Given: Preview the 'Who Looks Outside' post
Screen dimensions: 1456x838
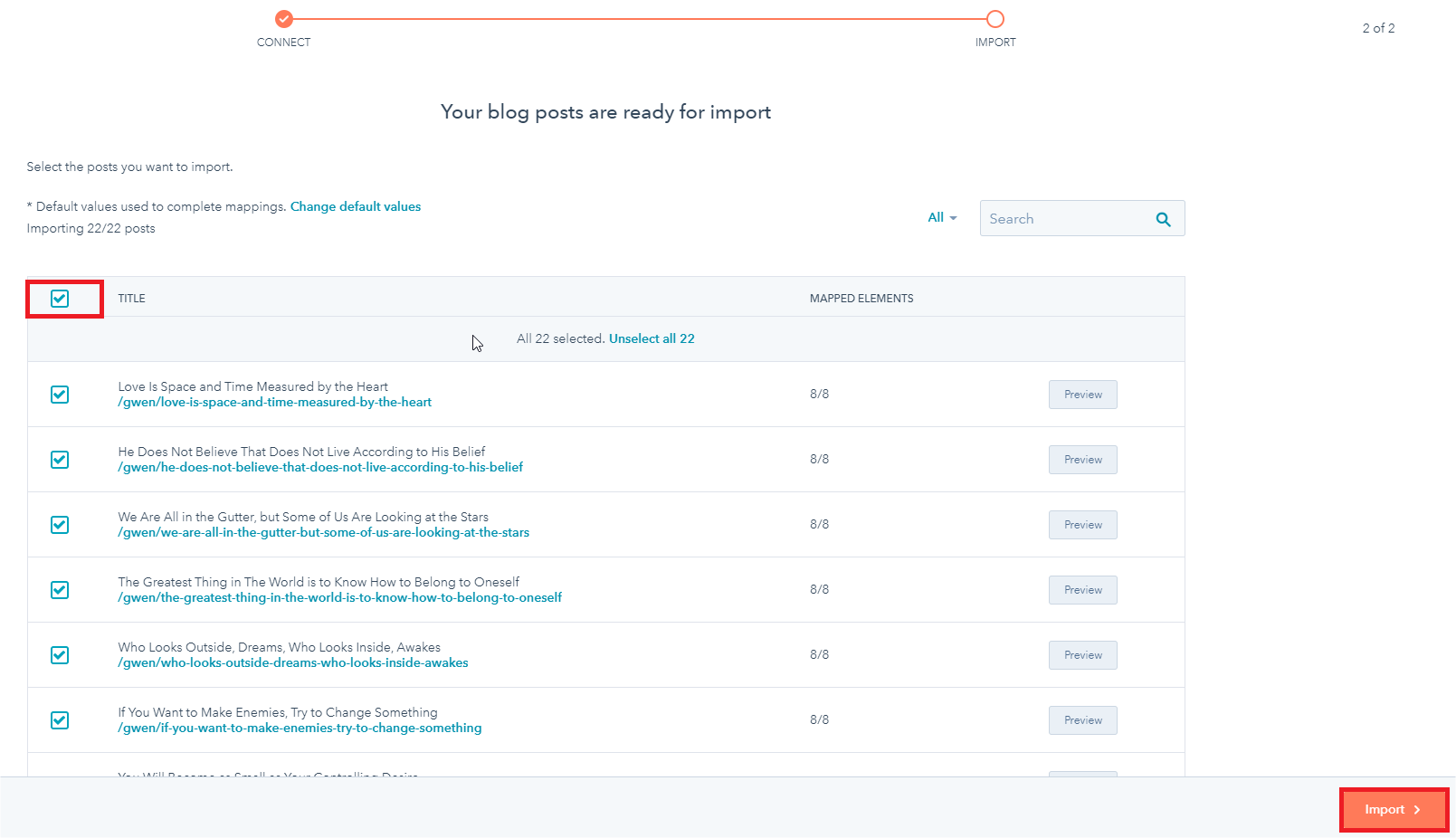Looking at the screenshot, I should [x=1082, y=655].
